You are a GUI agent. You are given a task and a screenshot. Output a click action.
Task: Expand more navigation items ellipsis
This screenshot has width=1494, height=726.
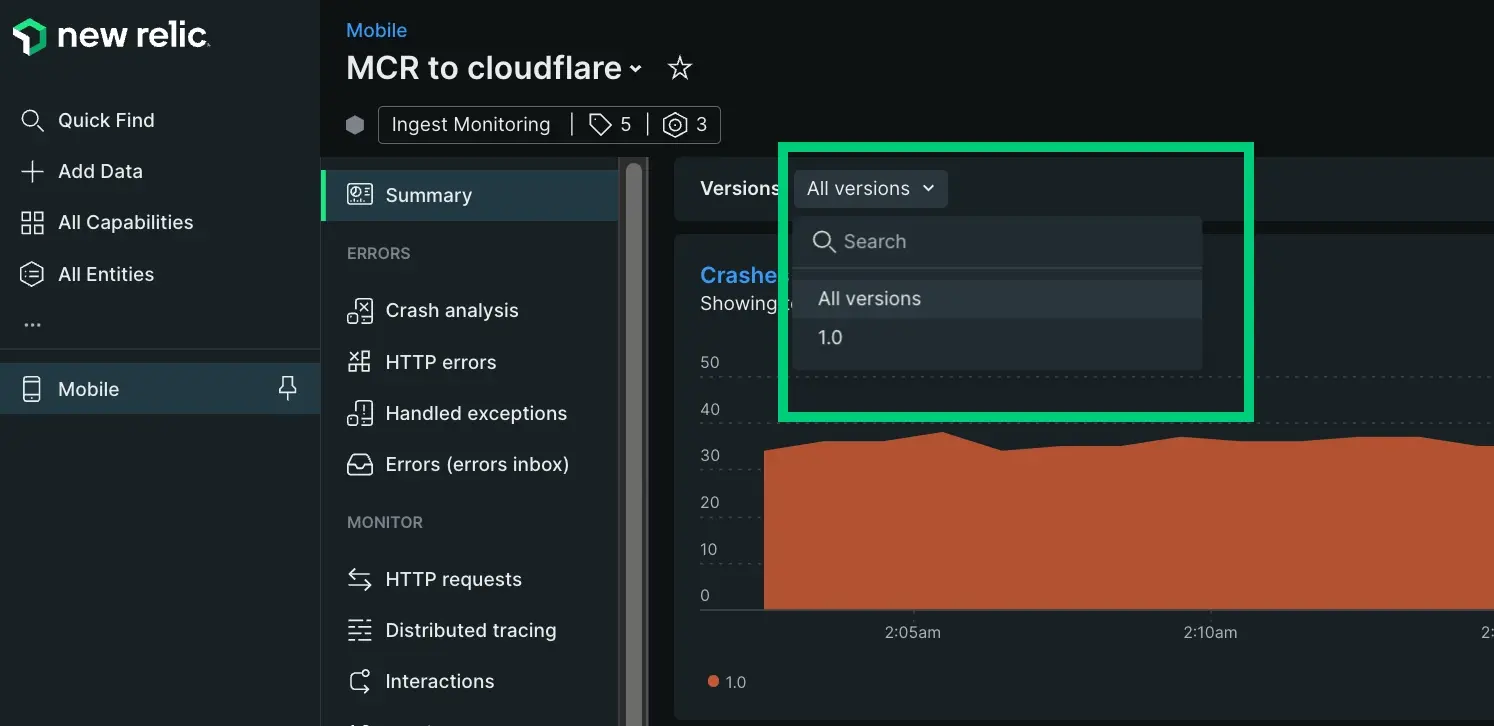pos(32,325)
